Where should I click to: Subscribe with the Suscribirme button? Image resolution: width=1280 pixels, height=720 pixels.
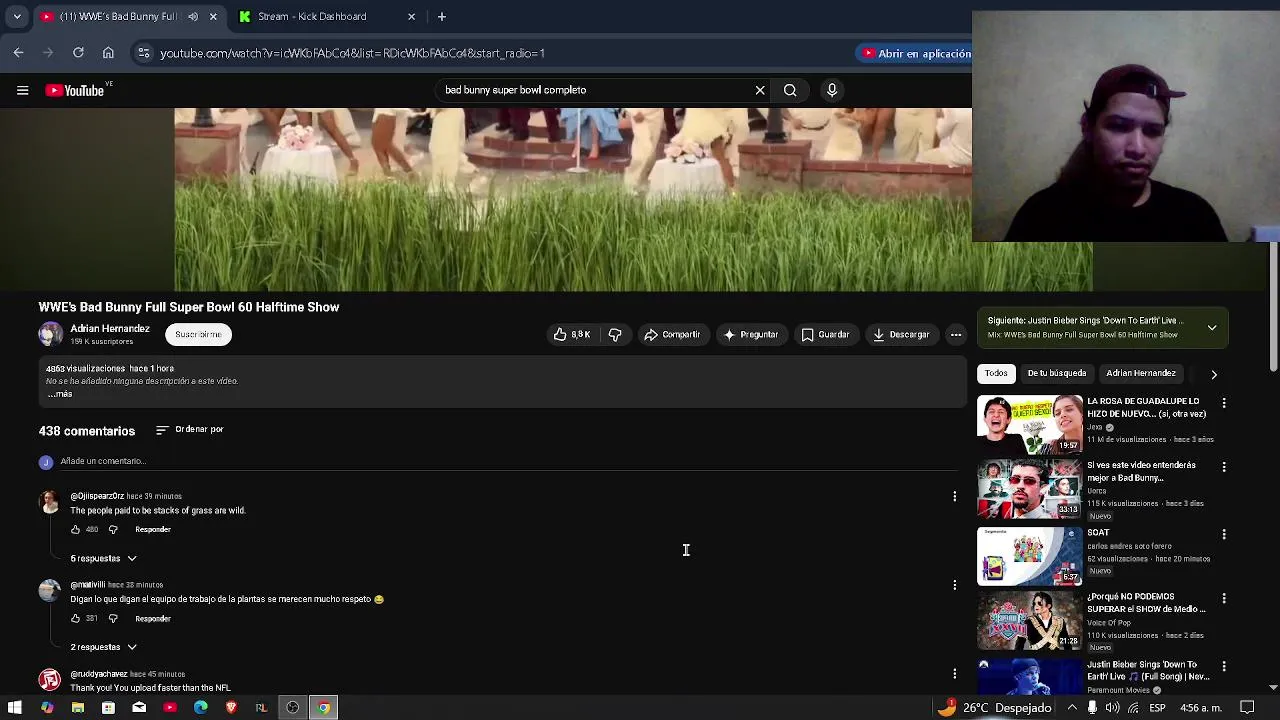pyautogui.click(x=198, y=334)
